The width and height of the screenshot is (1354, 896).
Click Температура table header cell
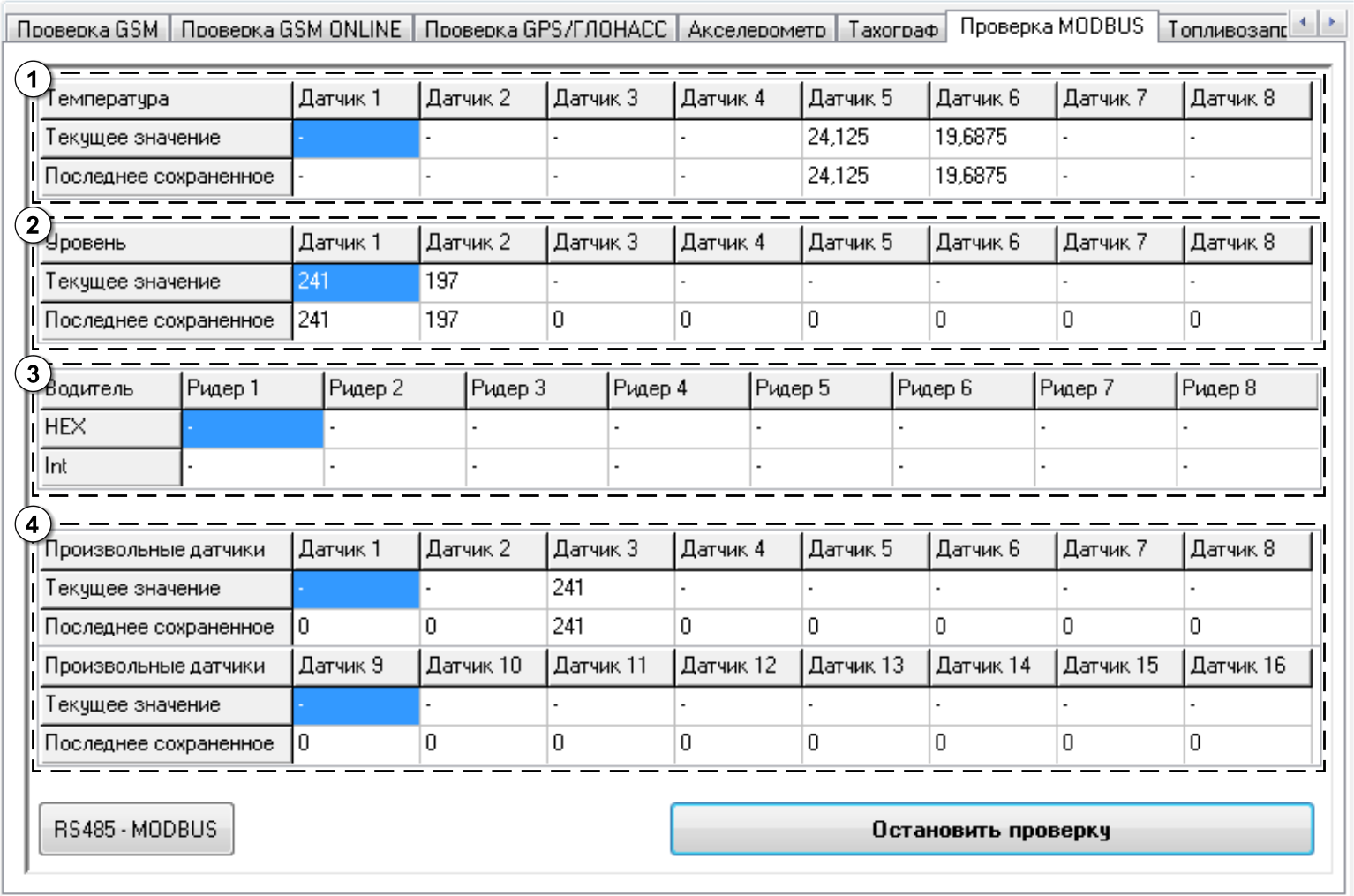(x=166, y=99)
